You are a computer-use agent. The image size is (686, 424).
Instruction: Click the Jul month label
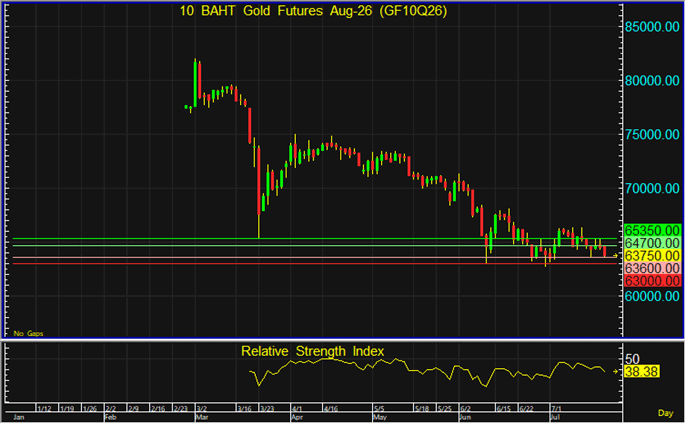tap(555, 418)
